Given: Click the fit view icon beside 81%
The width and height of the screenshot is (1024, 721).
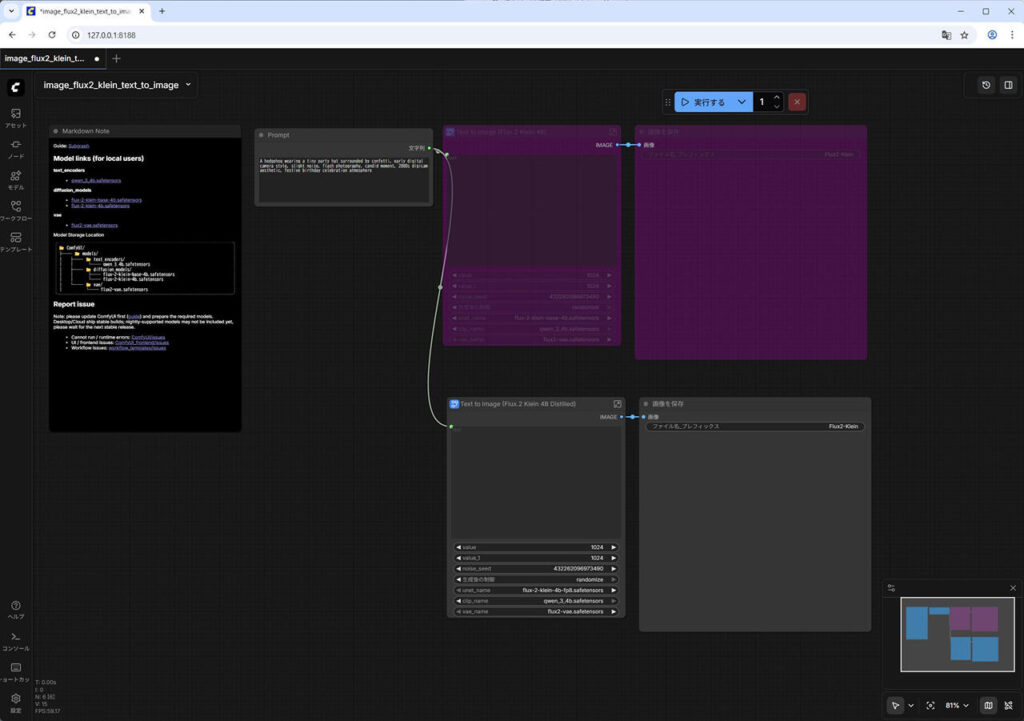Looking at the screenshot, I should [x=931, y=705].
